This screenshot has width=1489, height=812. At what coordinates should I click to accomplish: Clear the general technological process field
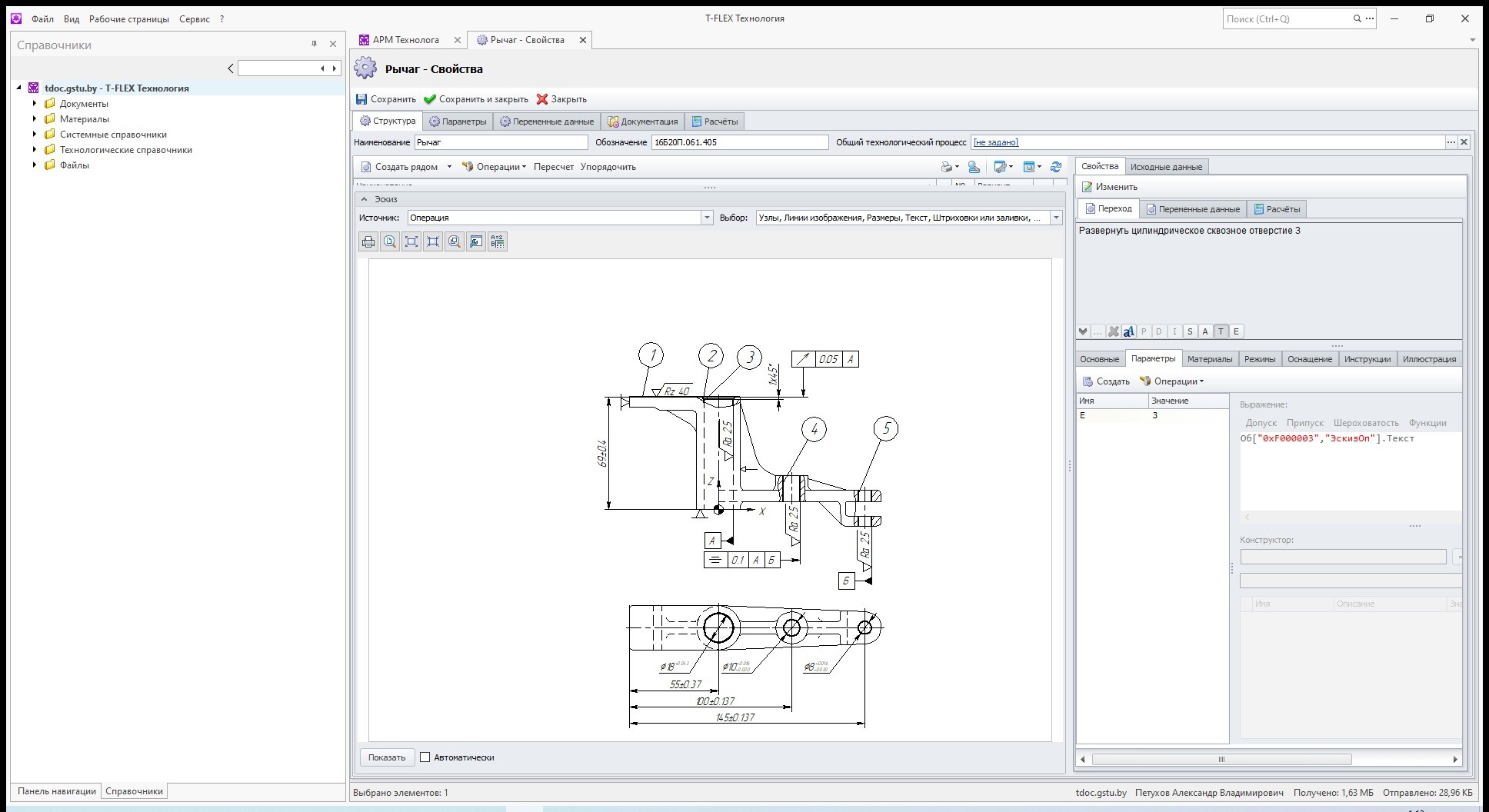(x=1464, y=142)
